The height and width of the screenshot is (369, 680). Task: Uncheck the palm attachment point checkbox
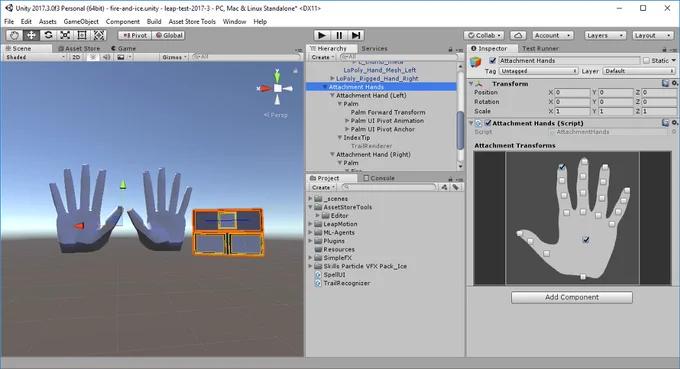coord(586,239)
